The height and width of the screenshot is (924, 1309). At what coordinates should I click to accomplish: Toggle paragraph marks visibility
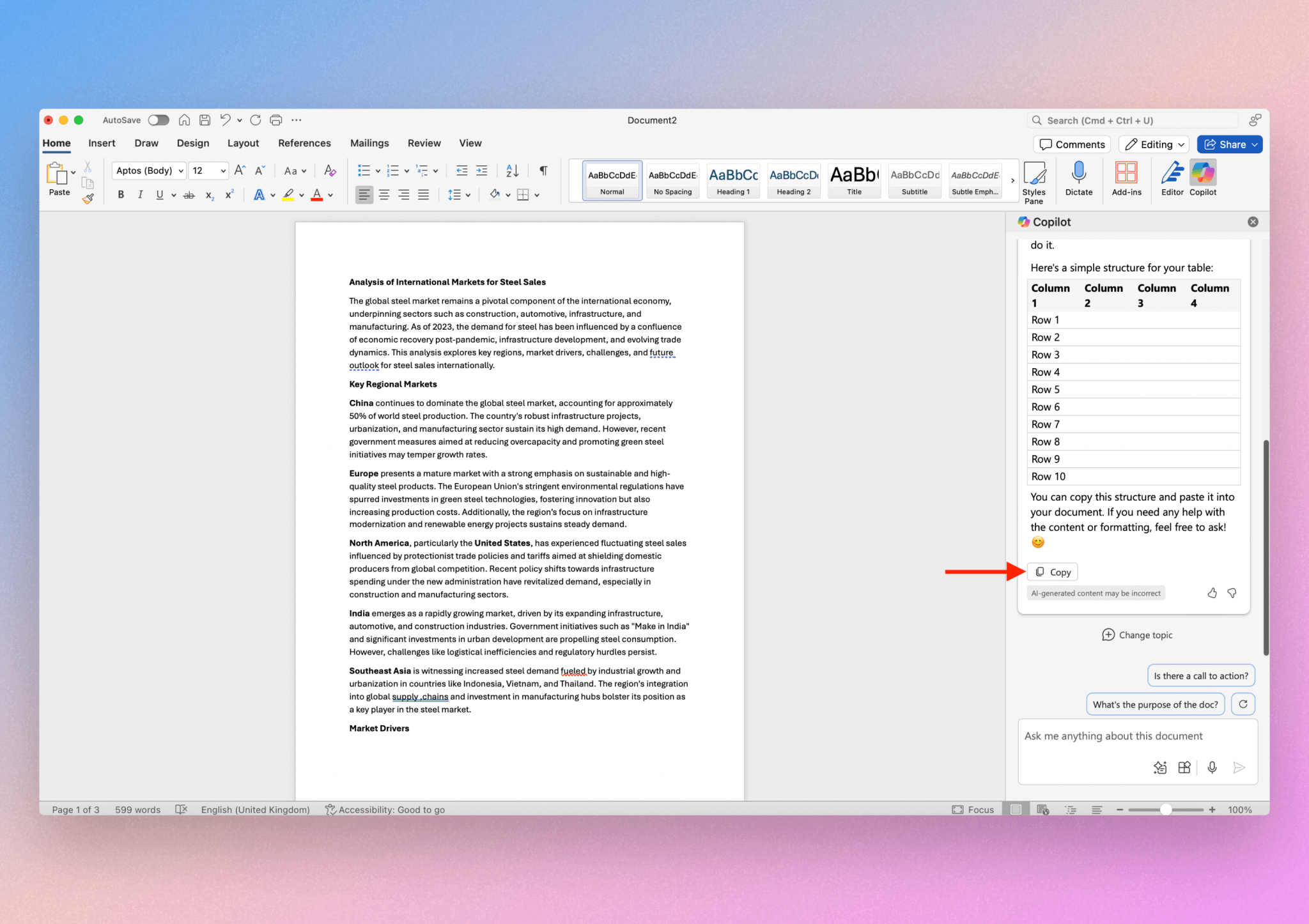[543, 170]
